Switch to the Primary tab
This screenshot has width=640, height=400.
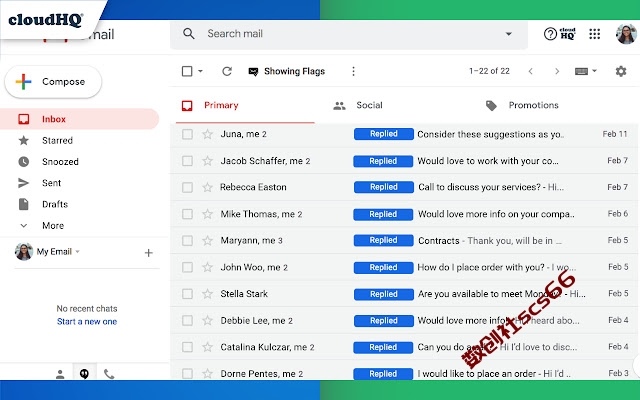pos(245,105)
